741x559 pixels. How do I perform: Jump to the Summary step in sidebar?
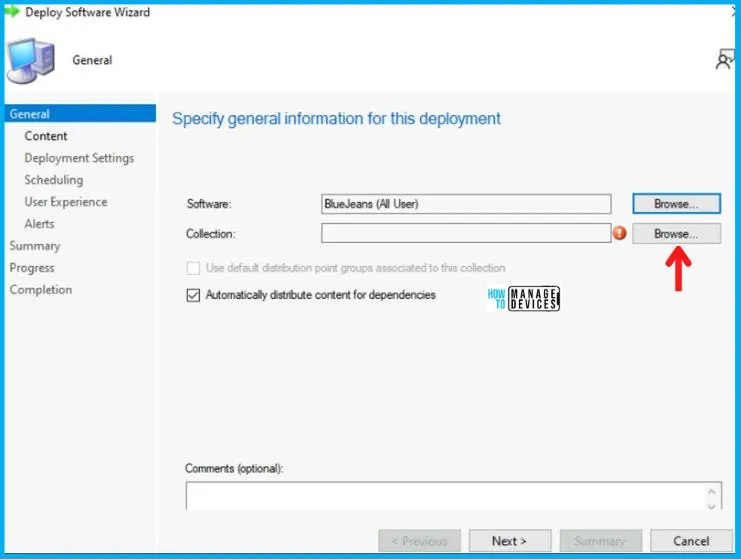[x=35, y=246]
